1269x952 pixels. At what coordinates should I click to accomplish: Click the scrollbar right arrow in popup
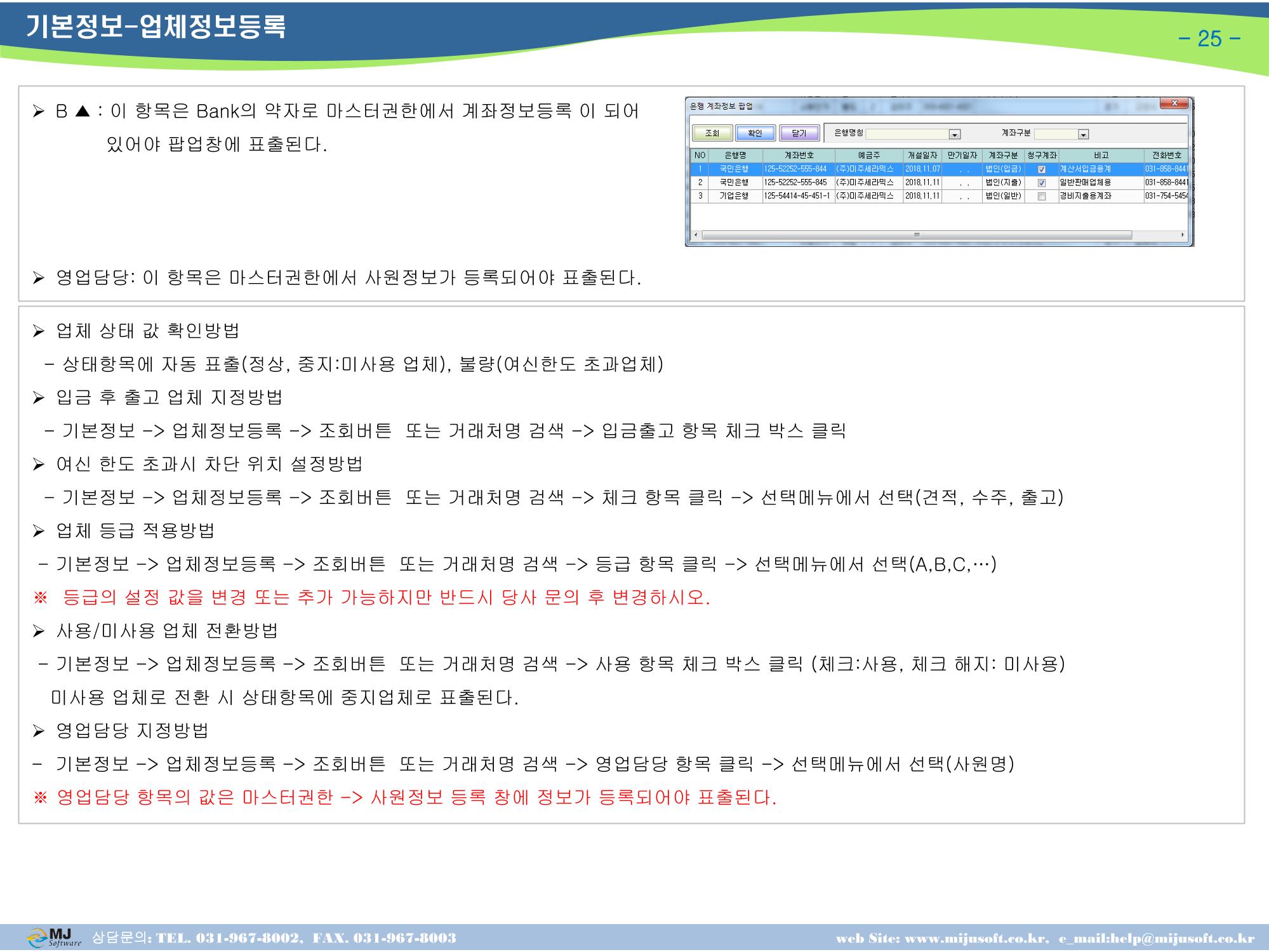(1183, 235)
